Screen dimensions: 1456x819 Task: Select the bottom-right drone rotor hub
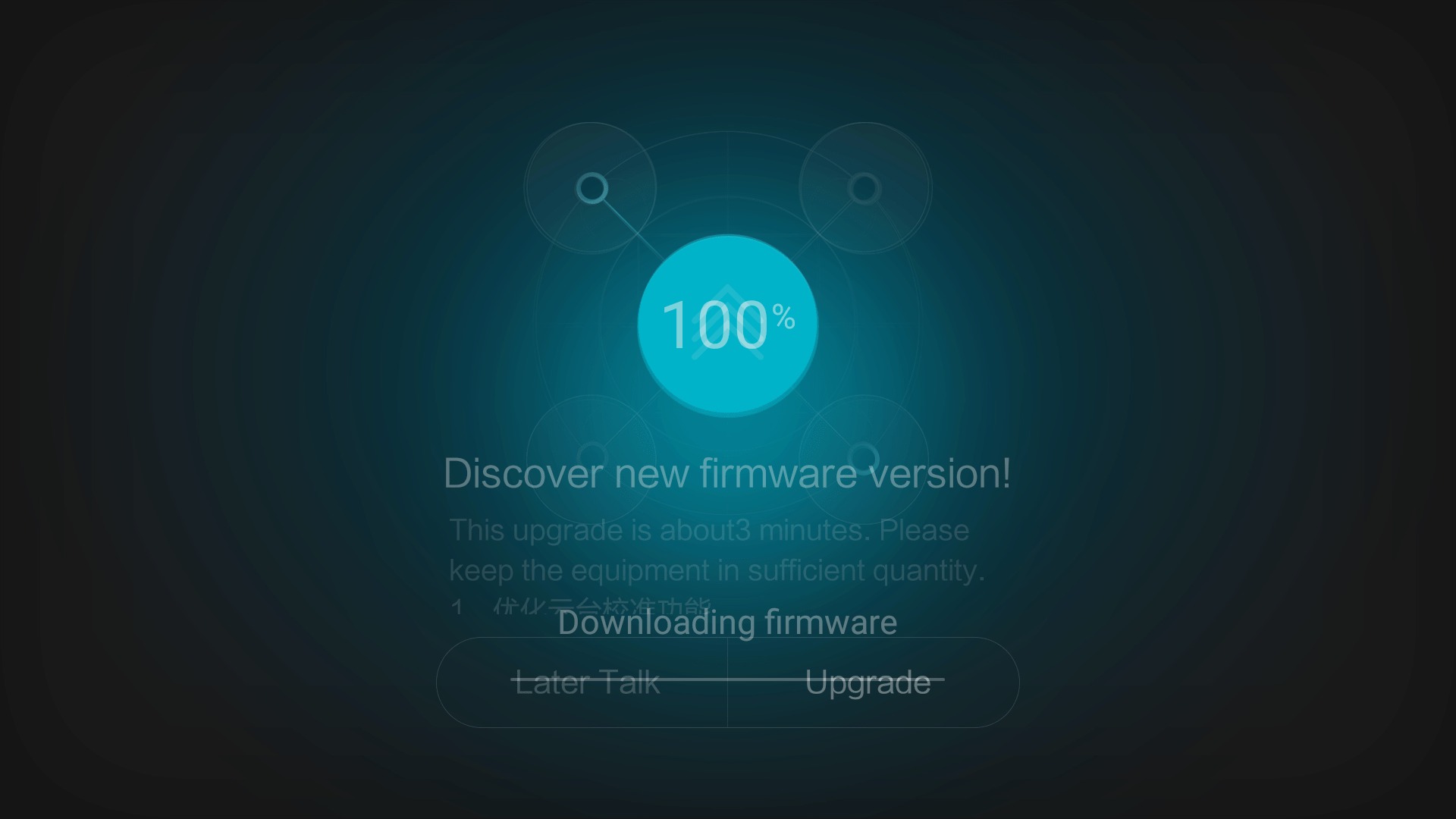coord(863,458)
